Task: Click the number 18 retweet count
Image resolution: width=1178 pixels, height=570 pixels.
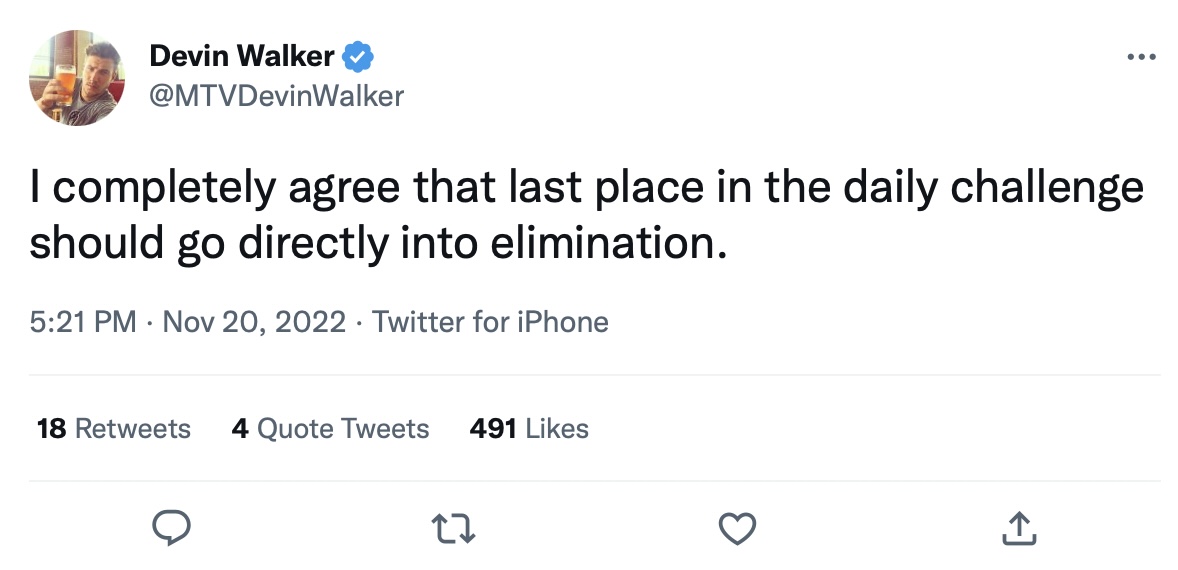Action: 51,429
